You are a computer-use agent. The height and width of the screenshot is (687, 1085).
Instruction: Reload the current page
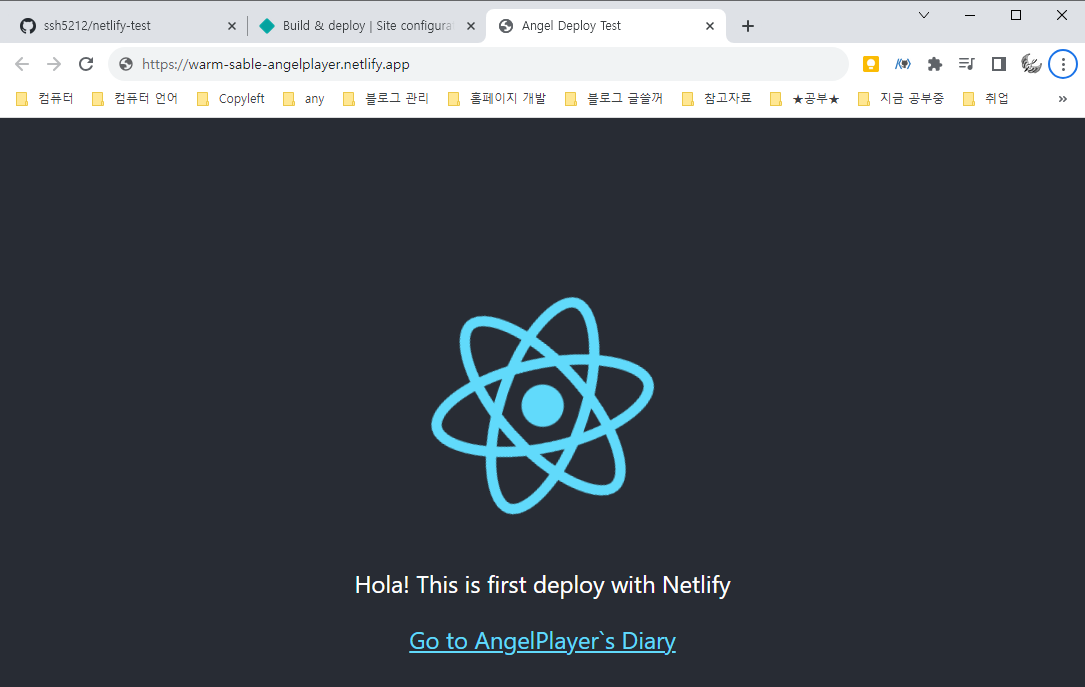point(86,64)
